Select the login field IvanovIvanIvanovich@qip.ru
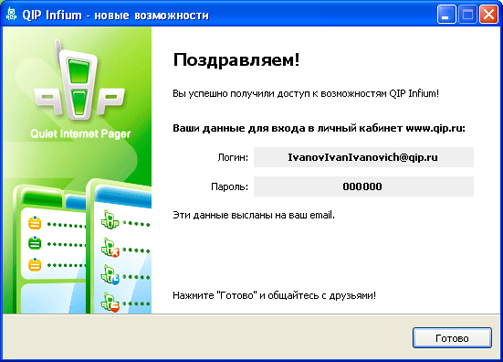Image resolution: width=503 pixels, height=362 pixels. (x=364, y=157)
